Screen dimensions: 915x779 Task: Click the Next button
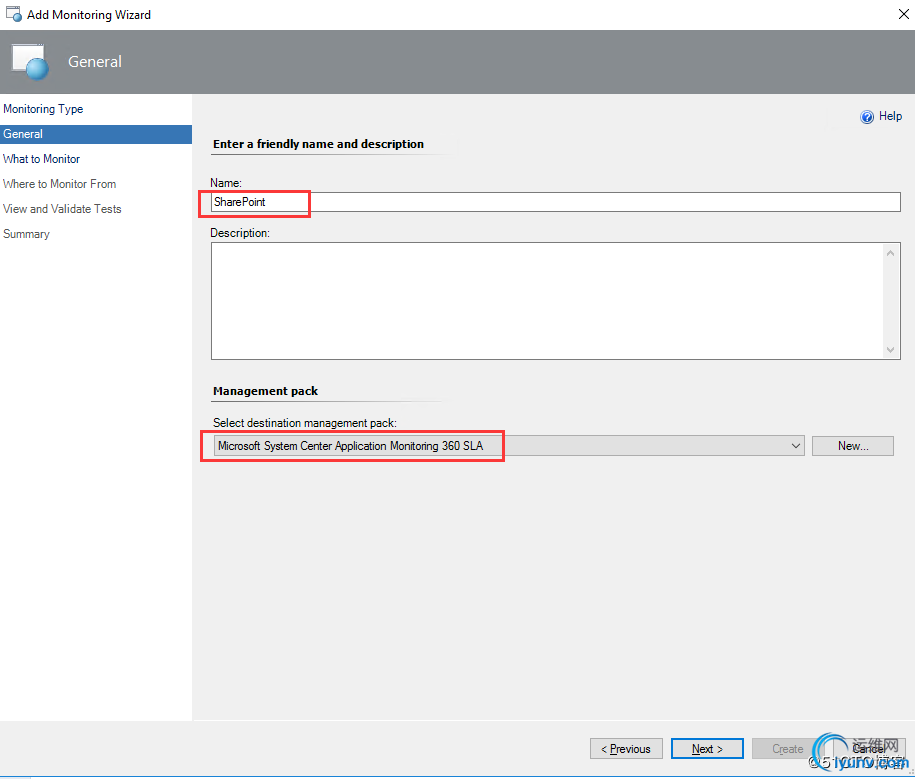coord(707,749)
